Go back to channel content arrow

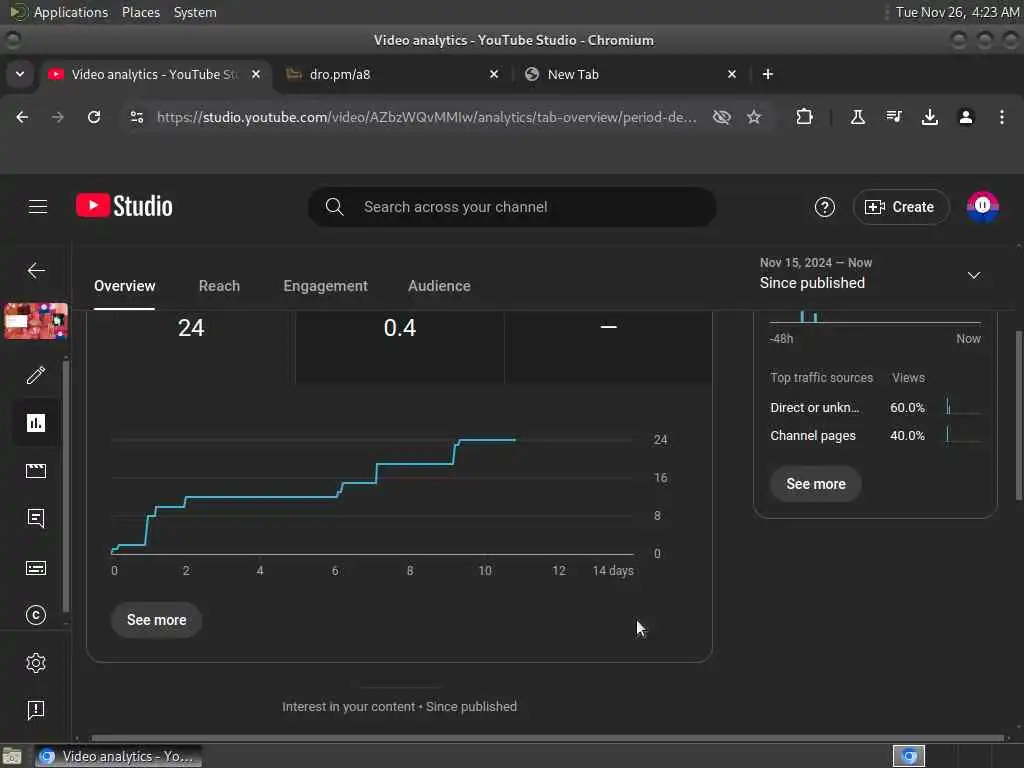click(36, 270)
